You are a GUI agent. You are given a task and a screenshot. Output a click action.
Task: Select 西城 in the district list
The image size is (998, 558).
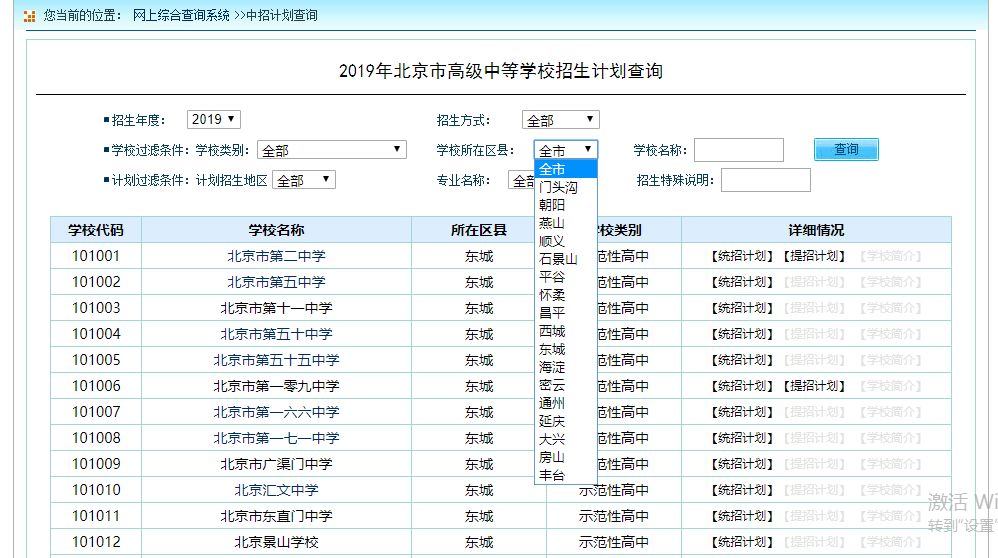[x=566, y=331]
